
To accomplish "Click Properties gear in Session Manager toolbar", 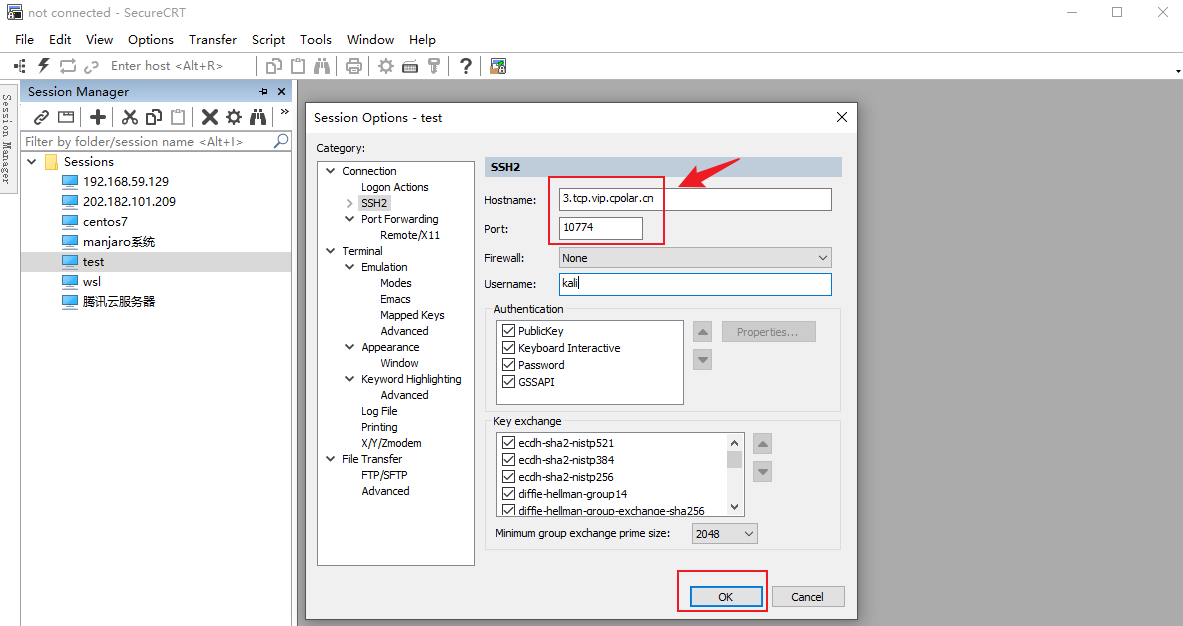I will click(x=234, y=117).
